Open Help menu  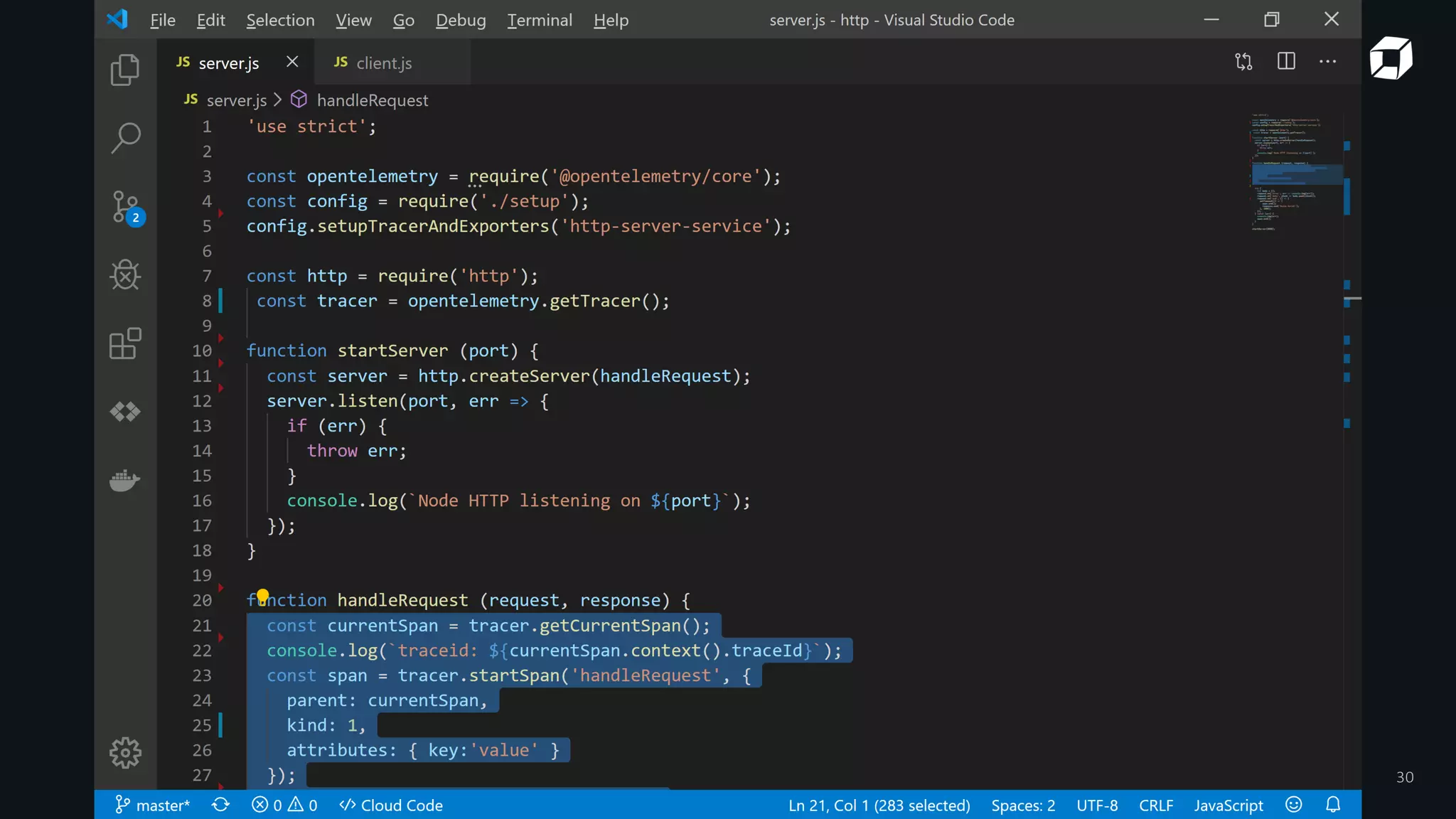(x=611, y=20)
